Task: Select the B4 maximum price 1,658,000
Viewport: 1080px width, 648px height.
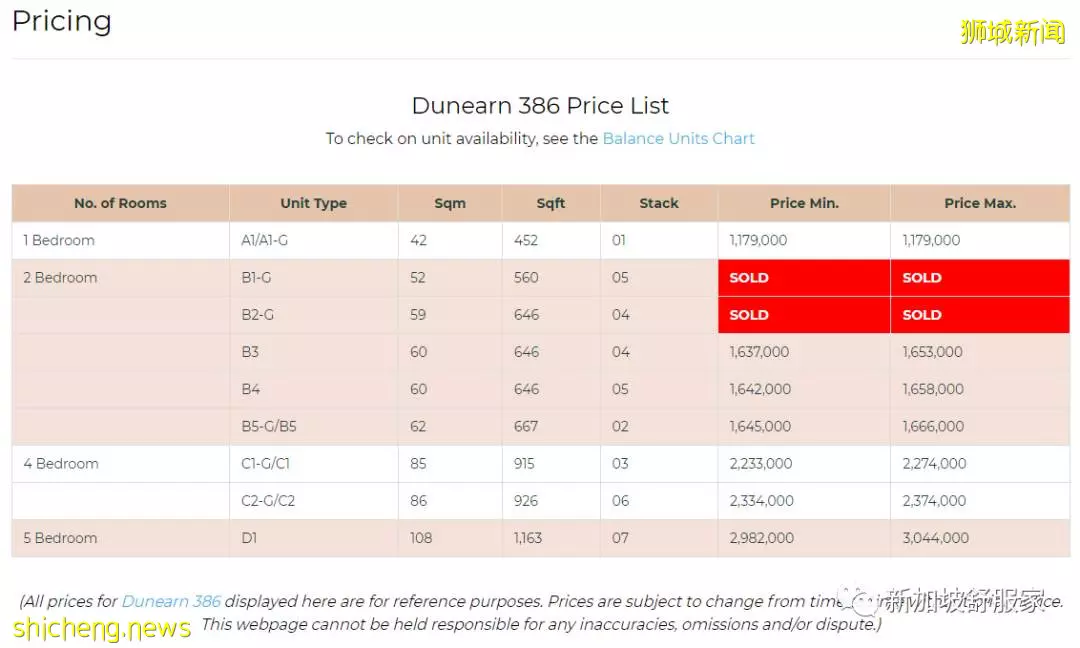Action: (933, 389)
